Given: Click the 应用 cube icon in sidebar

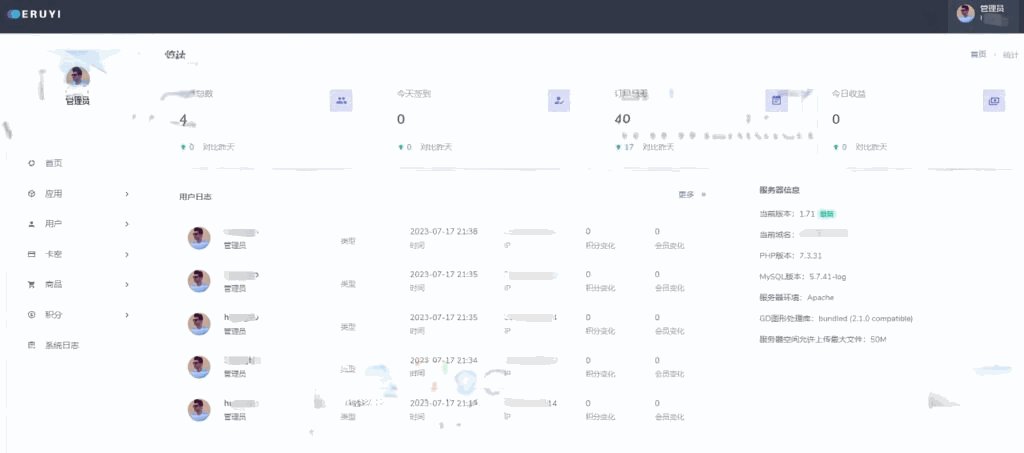Looking at the screenshot, I should pos(31,194).
